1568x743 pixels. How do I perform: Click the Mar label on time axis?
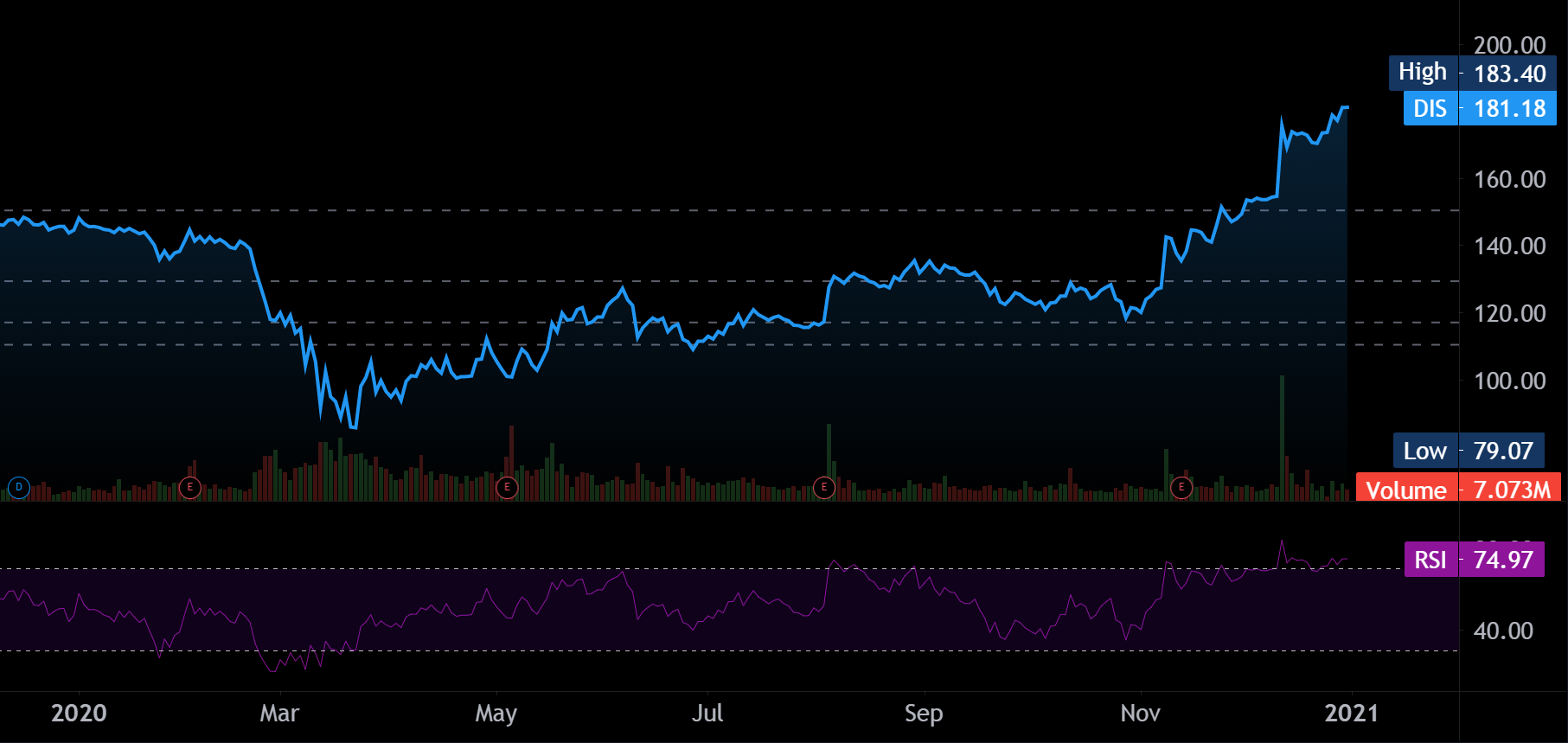coord(279,713)
